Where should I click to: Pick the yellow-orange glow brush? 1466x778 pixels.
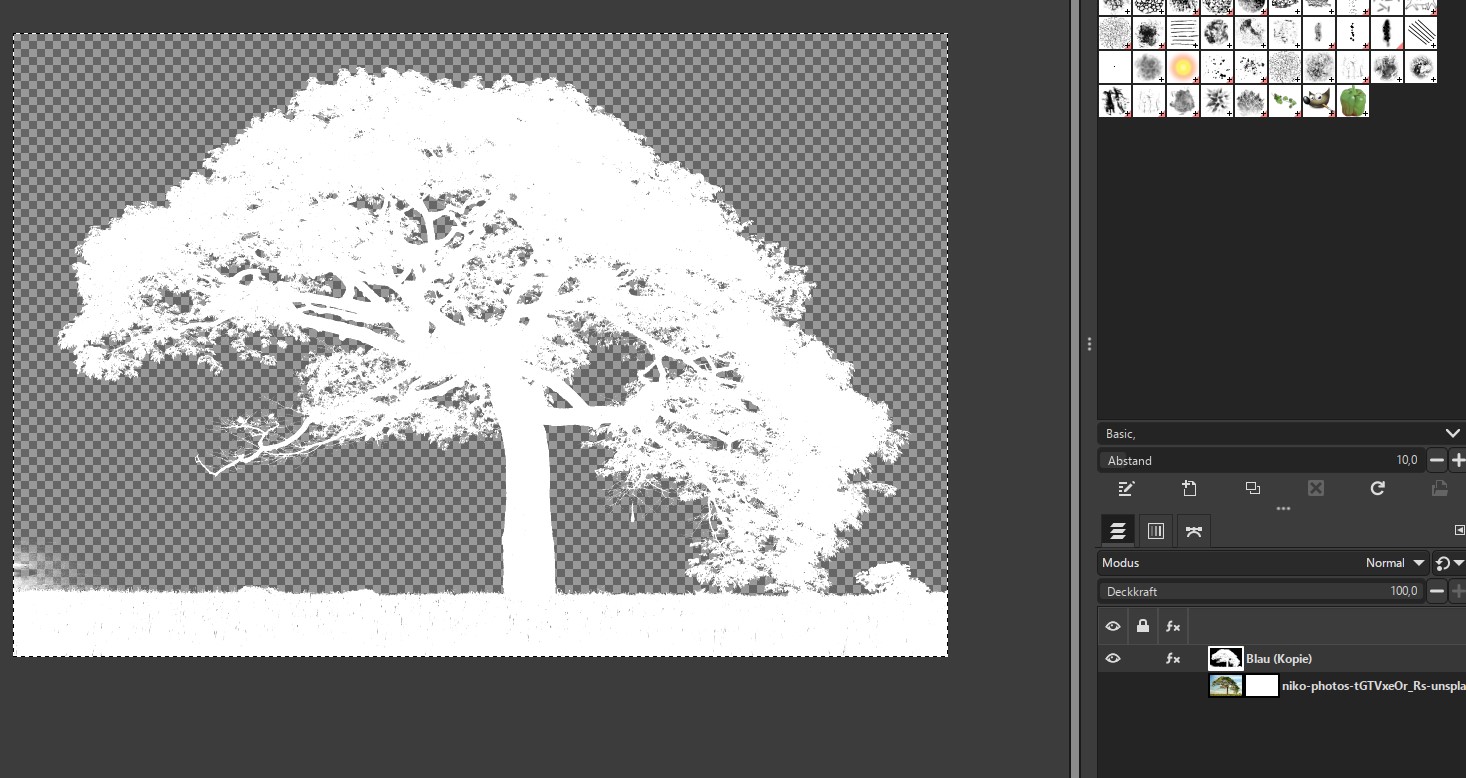[1183, 67]
